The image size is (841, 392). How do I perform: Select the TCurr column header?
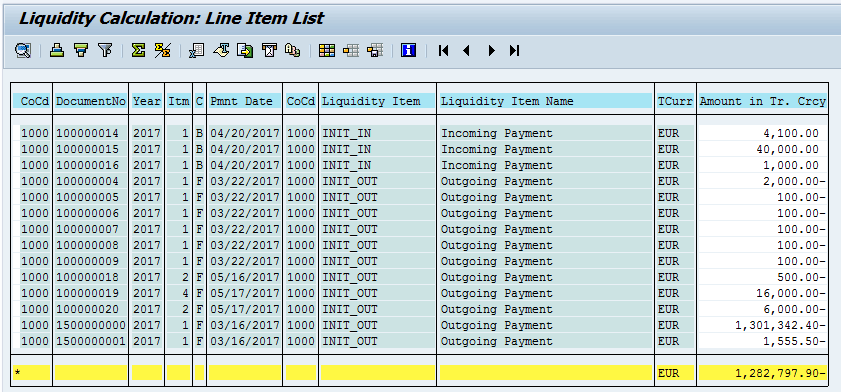pyautogui.click(x=675, y=101)
